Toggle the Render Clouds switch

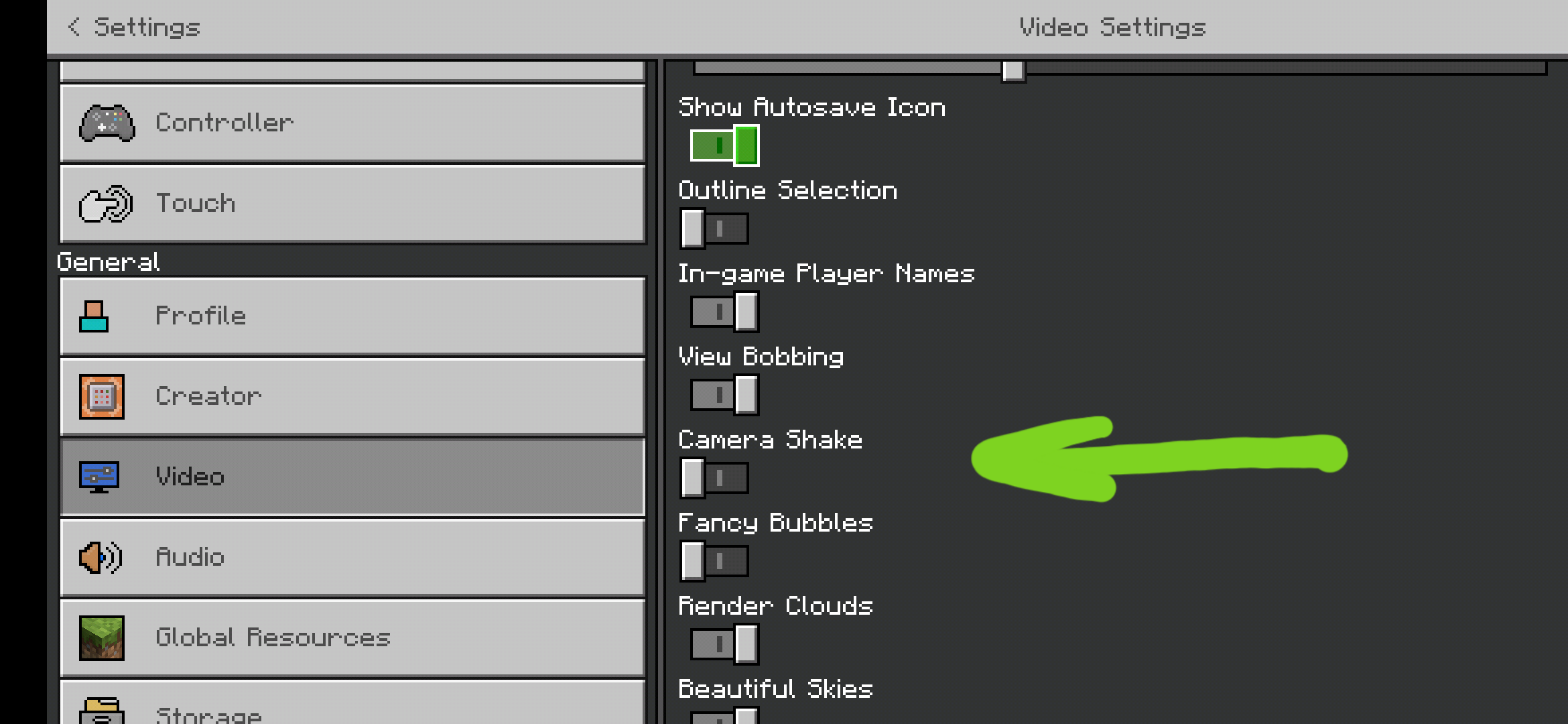point(724,644)
